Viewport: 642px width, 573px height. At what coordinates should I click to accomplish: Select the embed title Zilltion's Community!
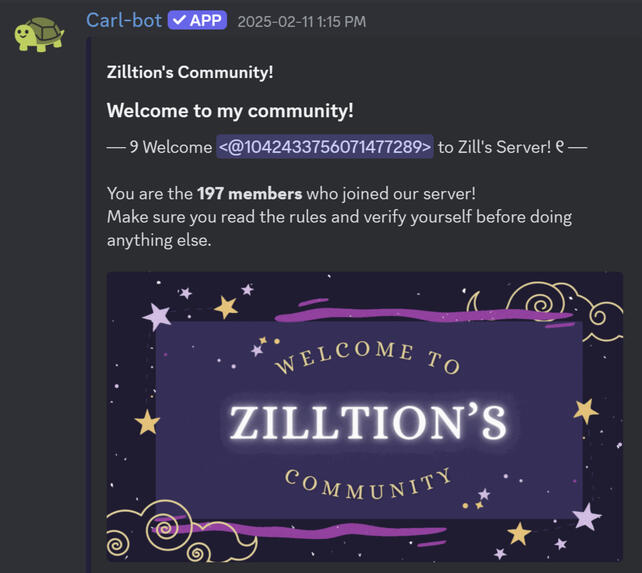[x=190, y=72]
